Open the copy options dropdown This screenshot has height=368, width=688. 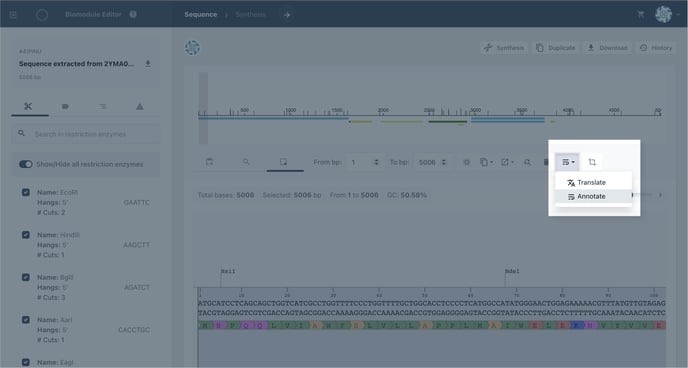[486, 162]
